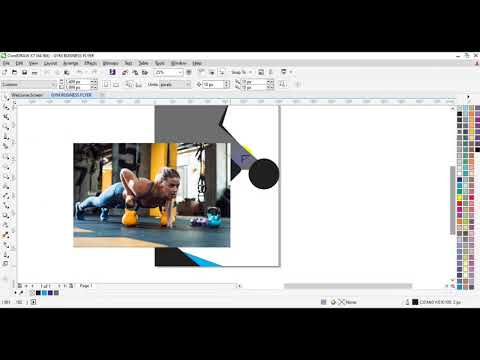480x360 pixels.
Task: Toggle Portrait page orientation
Action: pos(106,84)
